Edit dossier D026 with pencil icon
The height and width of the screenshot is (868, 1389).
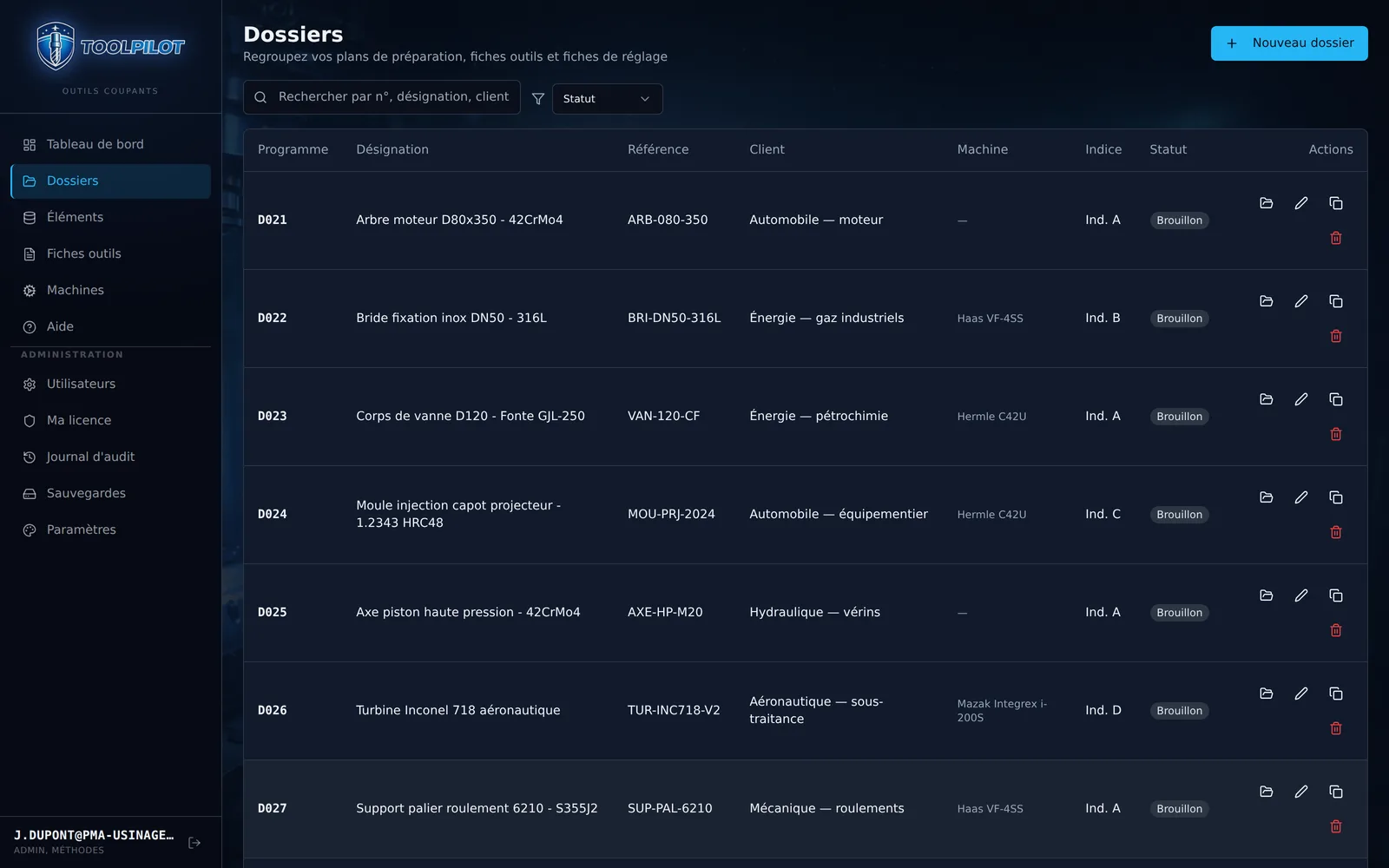tap(1301, 694)
